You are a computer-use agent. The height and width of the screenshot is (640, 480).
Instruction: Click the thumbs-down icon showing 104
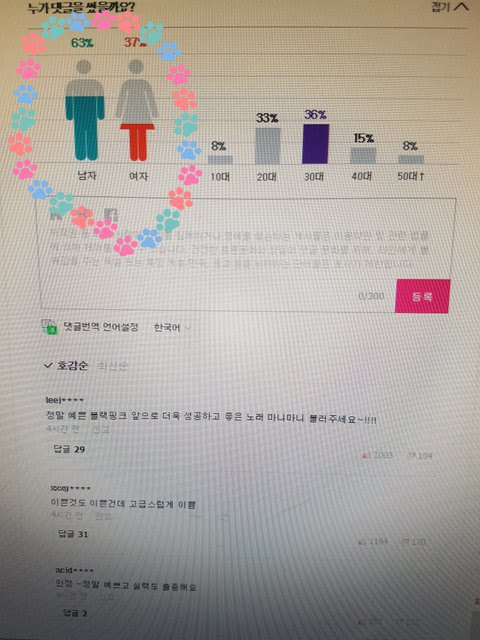pos(411,455)
